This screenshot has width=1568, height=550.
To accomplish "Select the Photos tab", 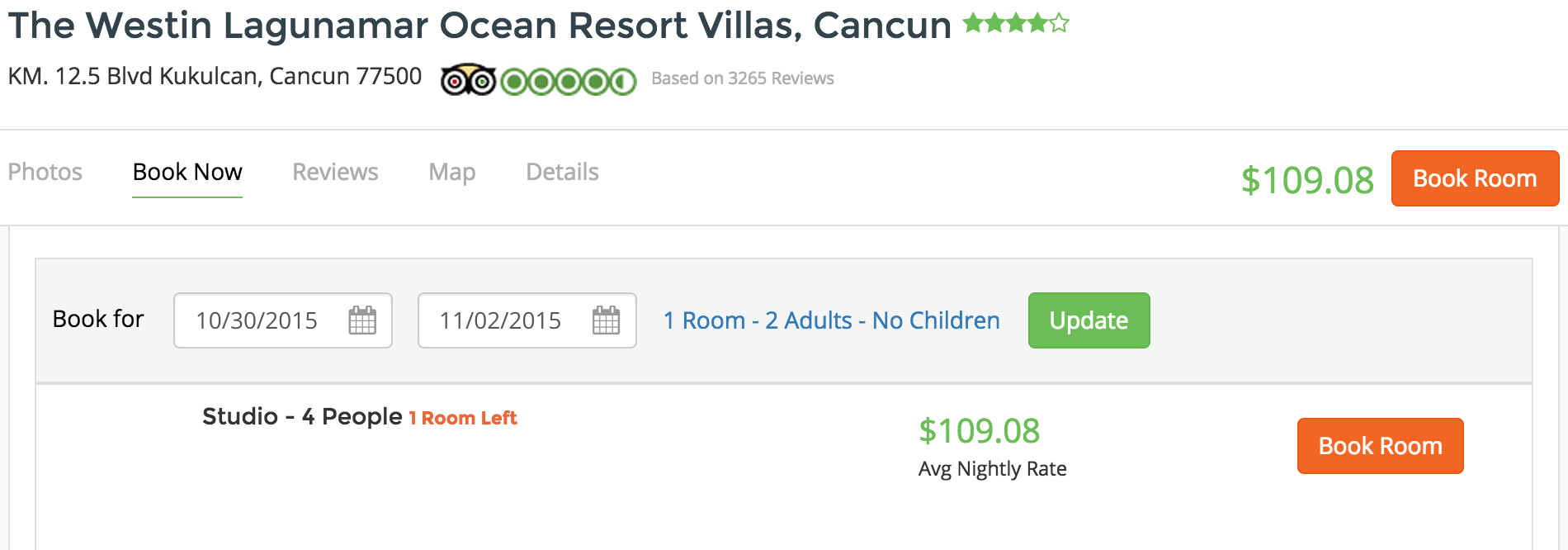I will tap(45, 172).
